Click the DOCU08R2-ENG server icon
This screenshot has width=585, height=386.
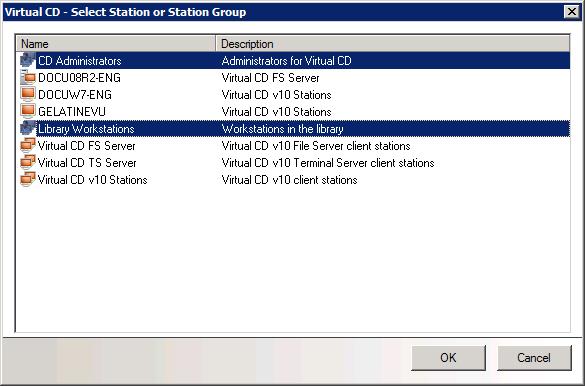click(28, 78)
